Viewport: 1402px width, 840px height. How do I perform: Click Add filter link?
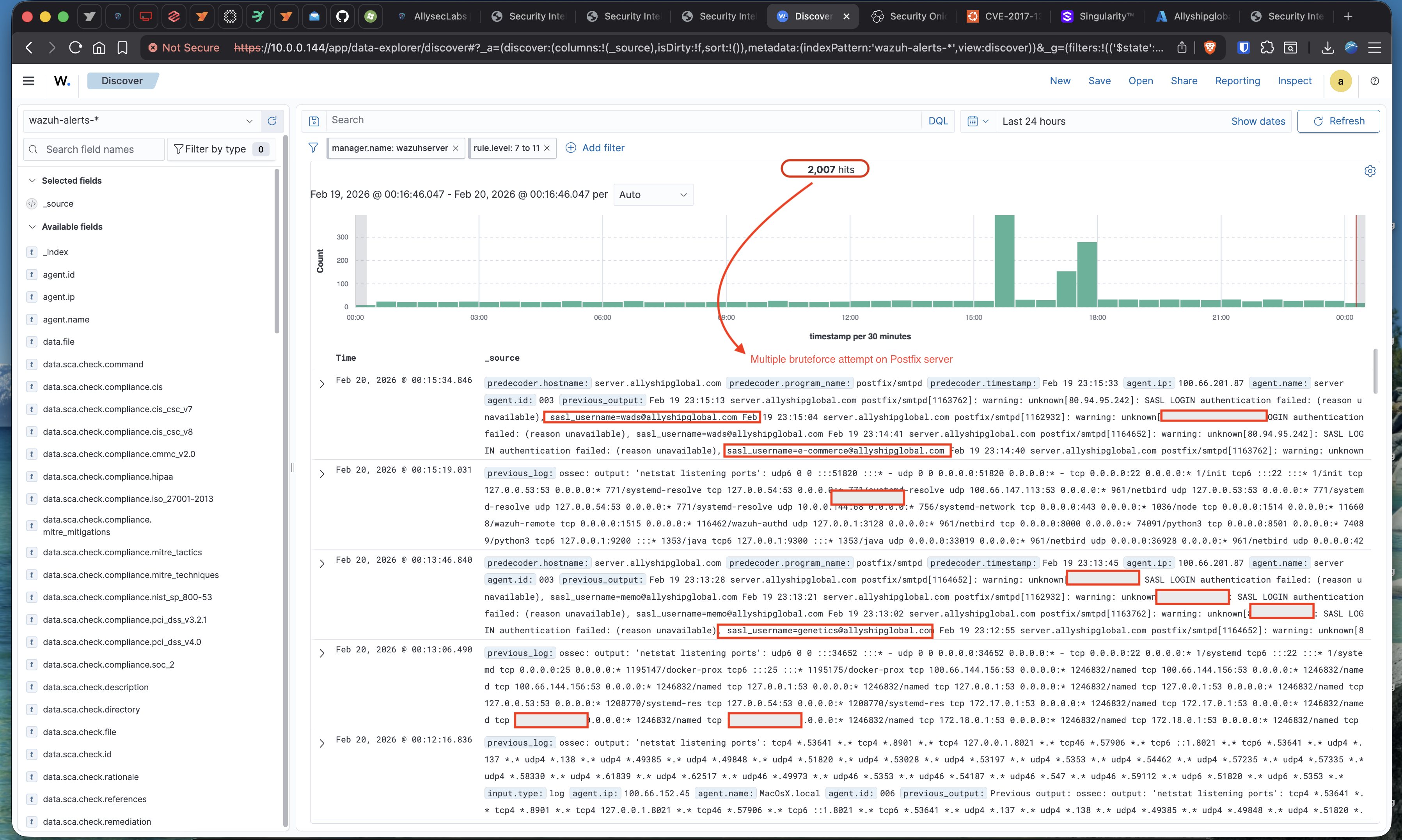pos(595,148)
